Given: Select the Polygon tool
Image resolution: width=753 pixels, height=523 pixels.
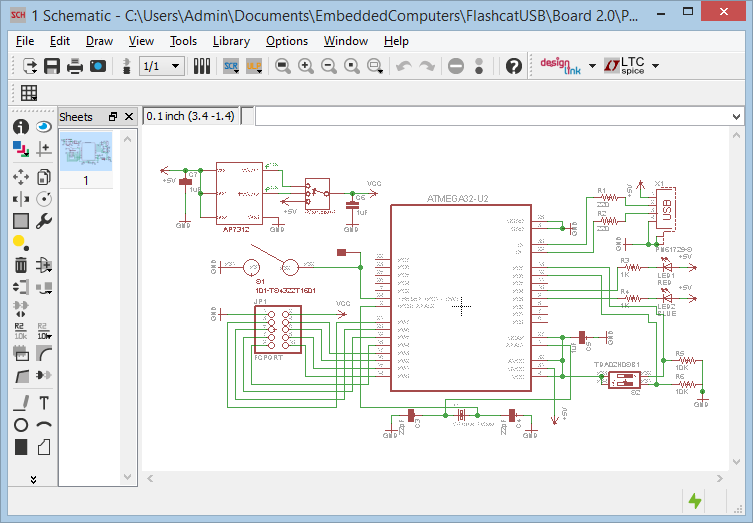Looking at the screenshot, I should pos(44,447).
